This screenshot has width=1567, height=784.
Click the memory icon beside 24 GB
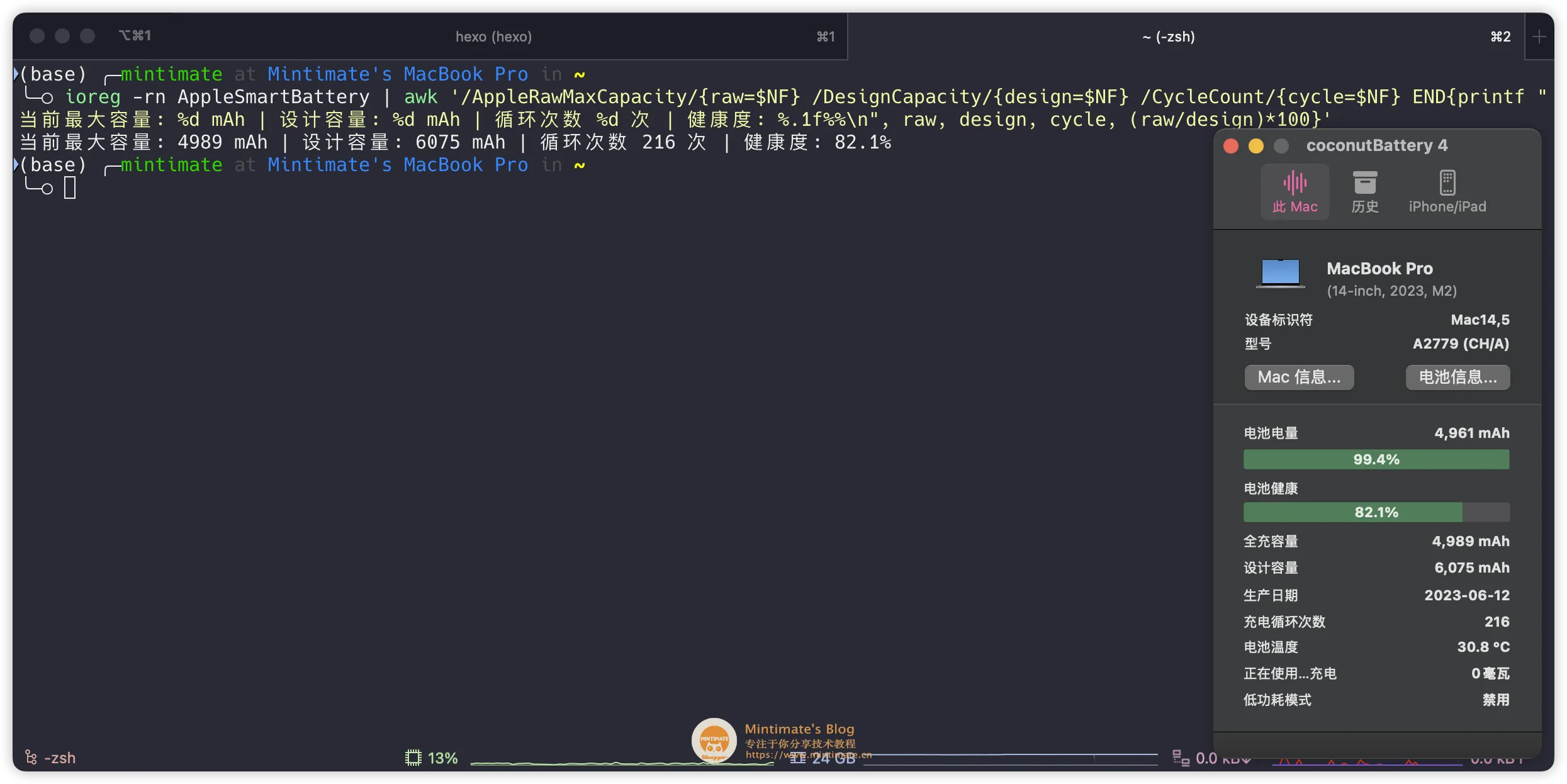[798, 758]
